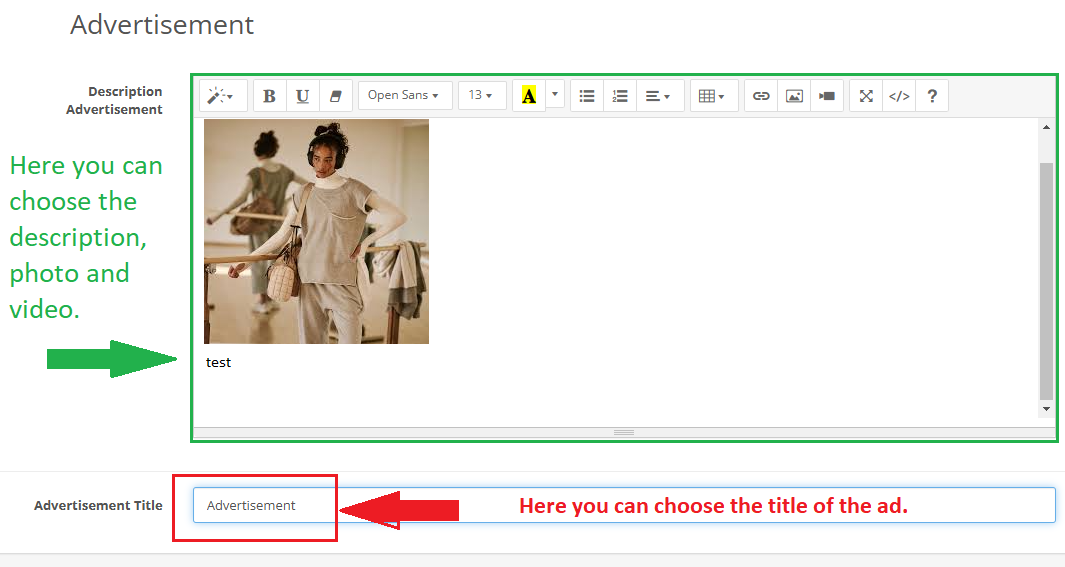
Task: Toggle bold formatting
Action: click(x=269, y=96)
